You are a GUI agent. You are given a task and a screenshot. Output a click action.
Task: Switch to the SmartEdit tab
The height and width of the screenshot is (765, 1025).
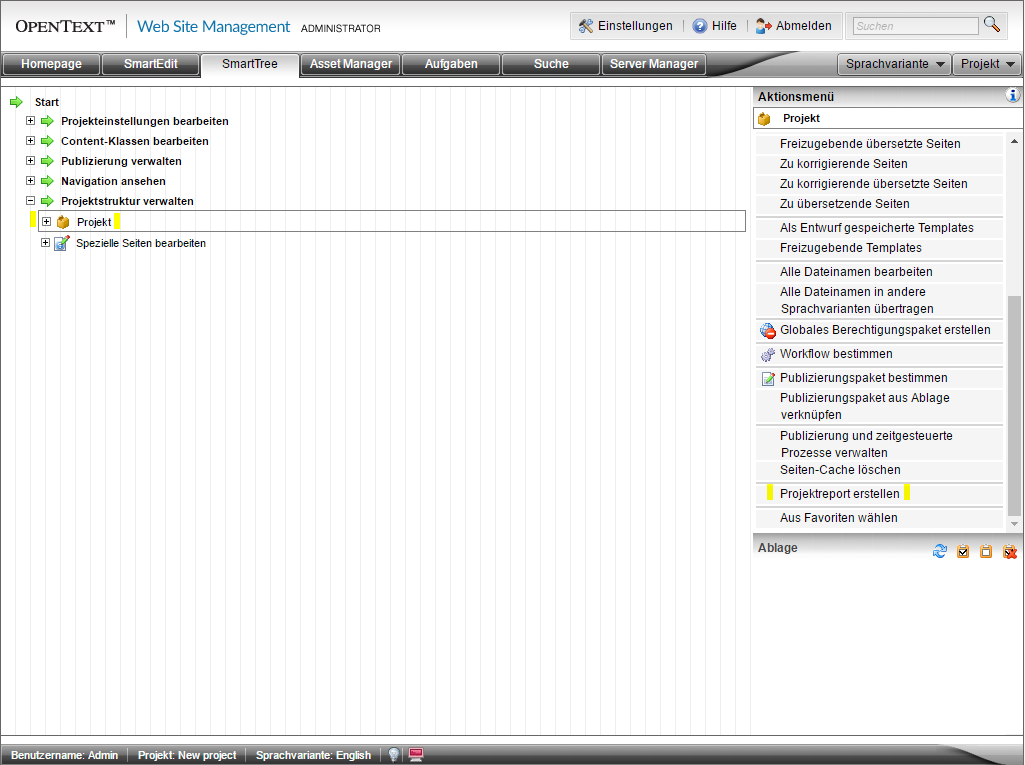coord(151,64)
